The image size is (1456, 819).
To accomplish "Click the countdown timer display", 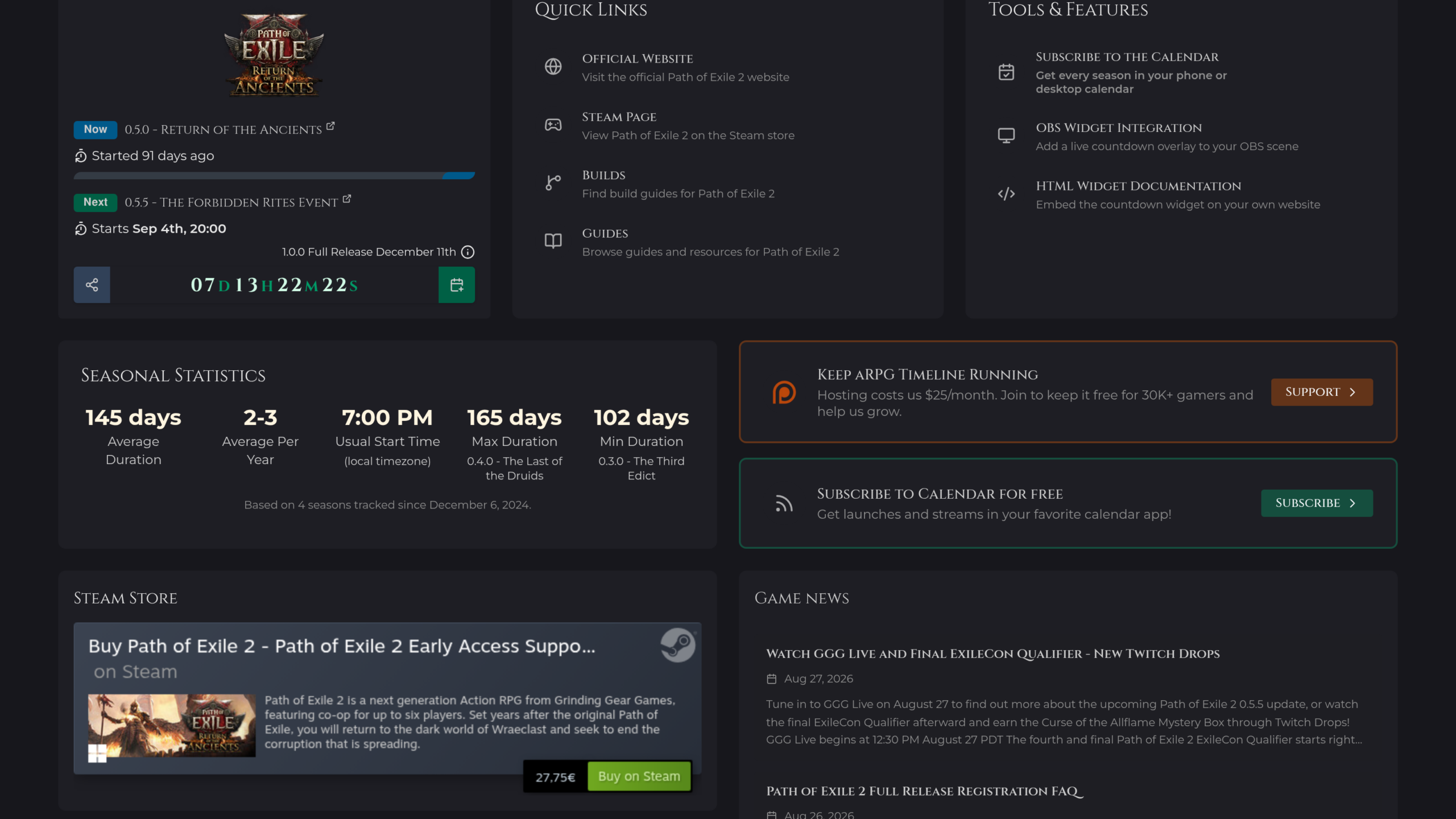I will pos(274,285).
